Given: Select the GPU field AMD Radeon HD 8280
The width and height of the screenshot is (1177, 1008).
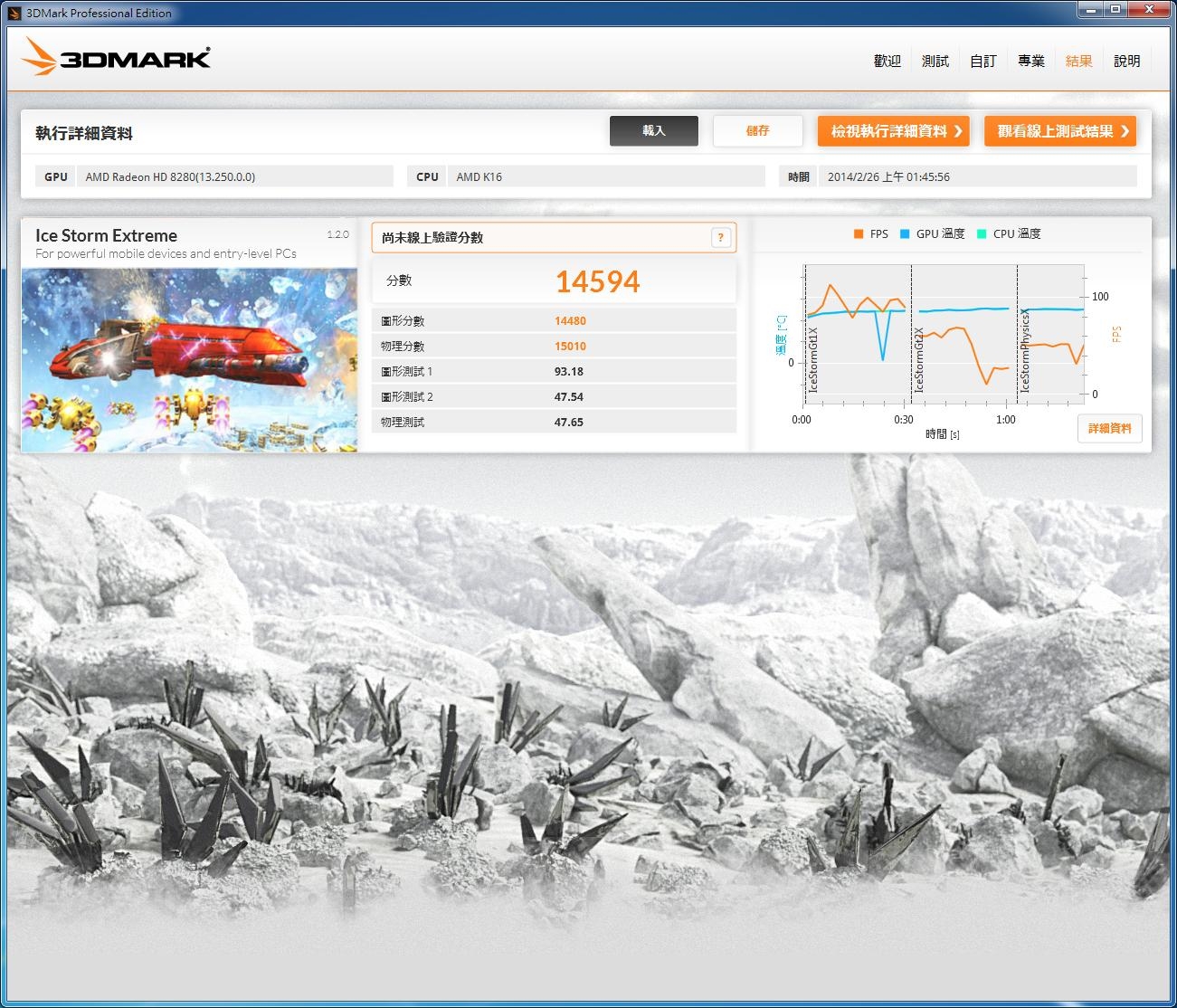Looking at the screenshot, I should pos(234,176).
